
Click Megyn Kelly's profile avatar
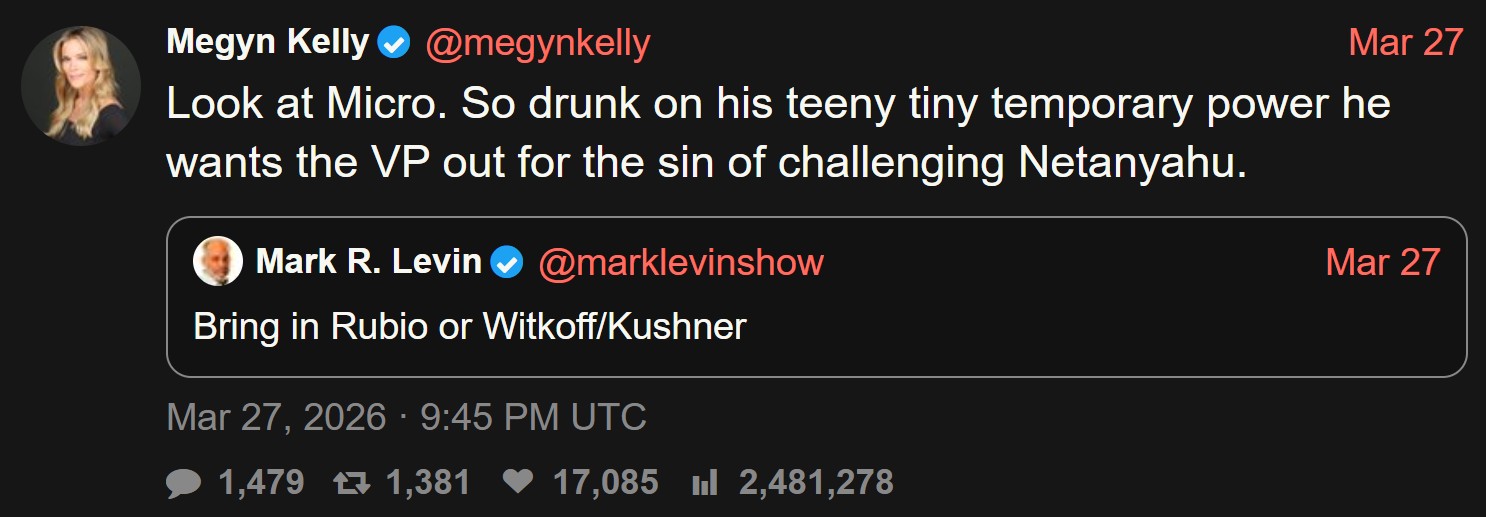(81, 86)
